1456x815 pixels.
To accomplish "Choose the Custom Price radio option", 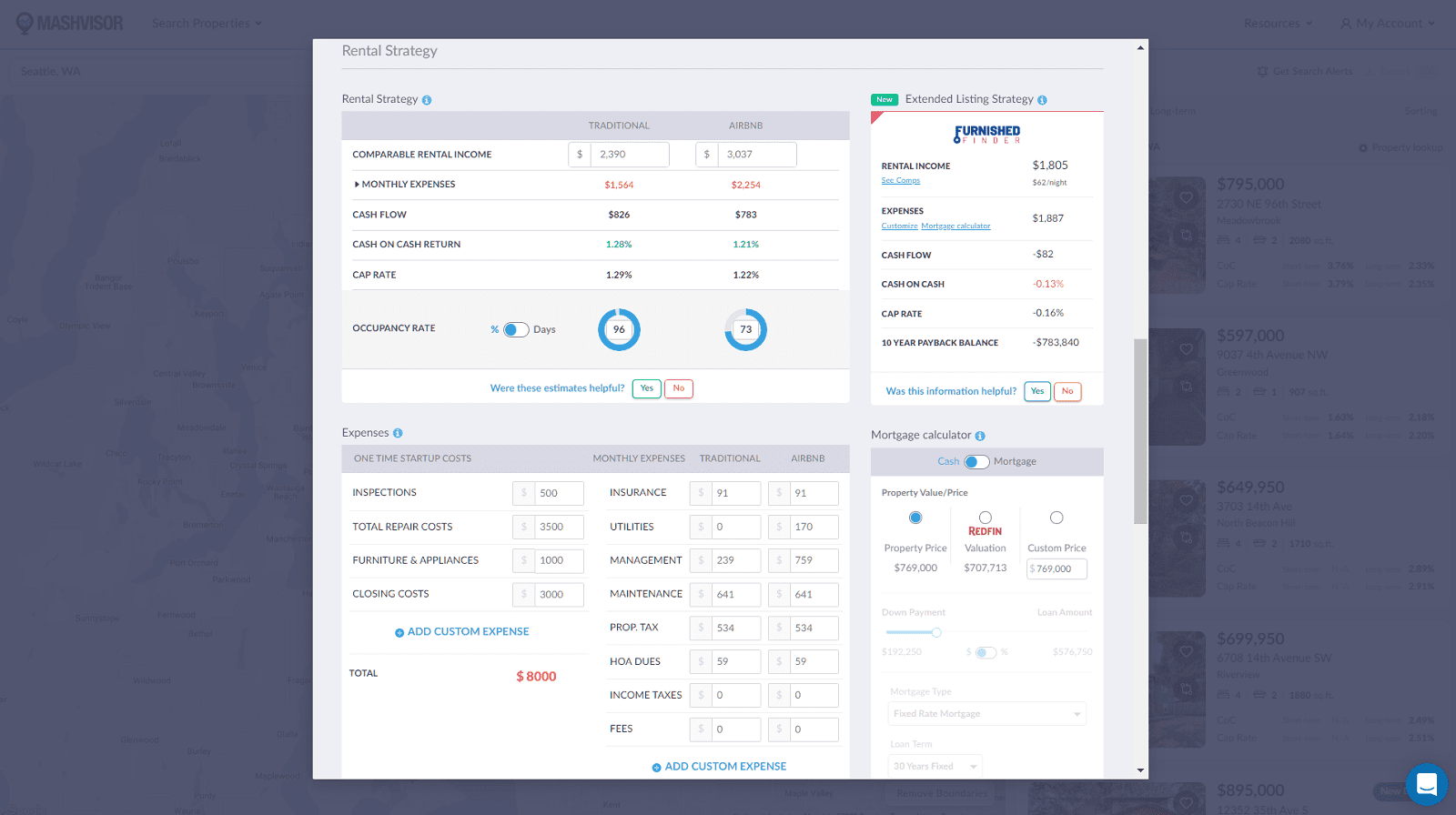I will point(1057,518).
